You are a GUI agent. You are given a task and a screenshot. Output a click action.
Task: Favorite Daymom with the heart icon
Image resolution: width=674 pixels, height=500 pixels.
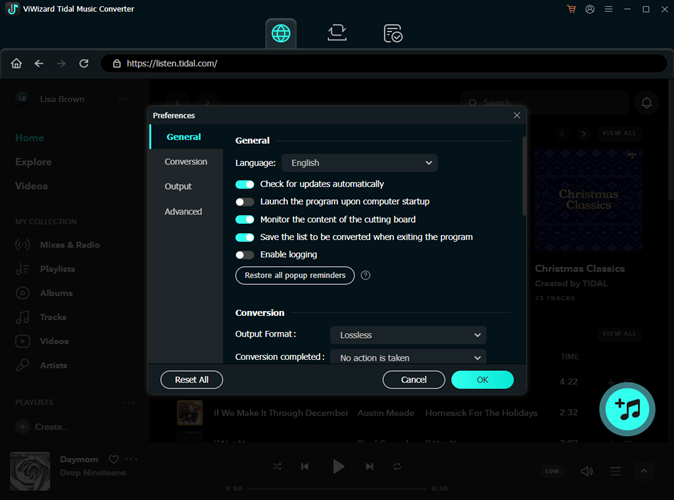[113, 459]
